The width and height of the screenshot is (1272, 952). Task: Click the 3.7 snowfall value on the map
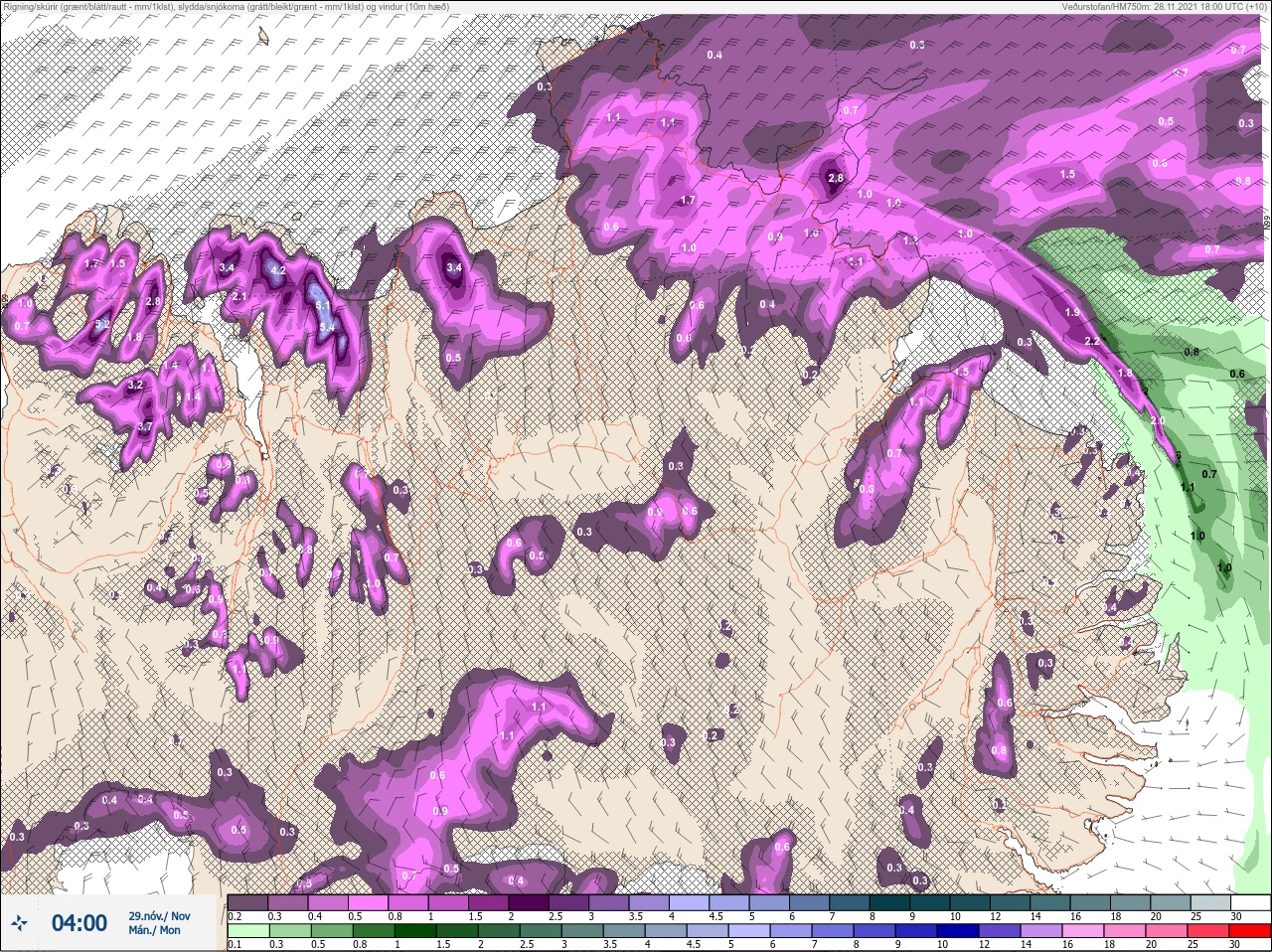tap(144, 427)
